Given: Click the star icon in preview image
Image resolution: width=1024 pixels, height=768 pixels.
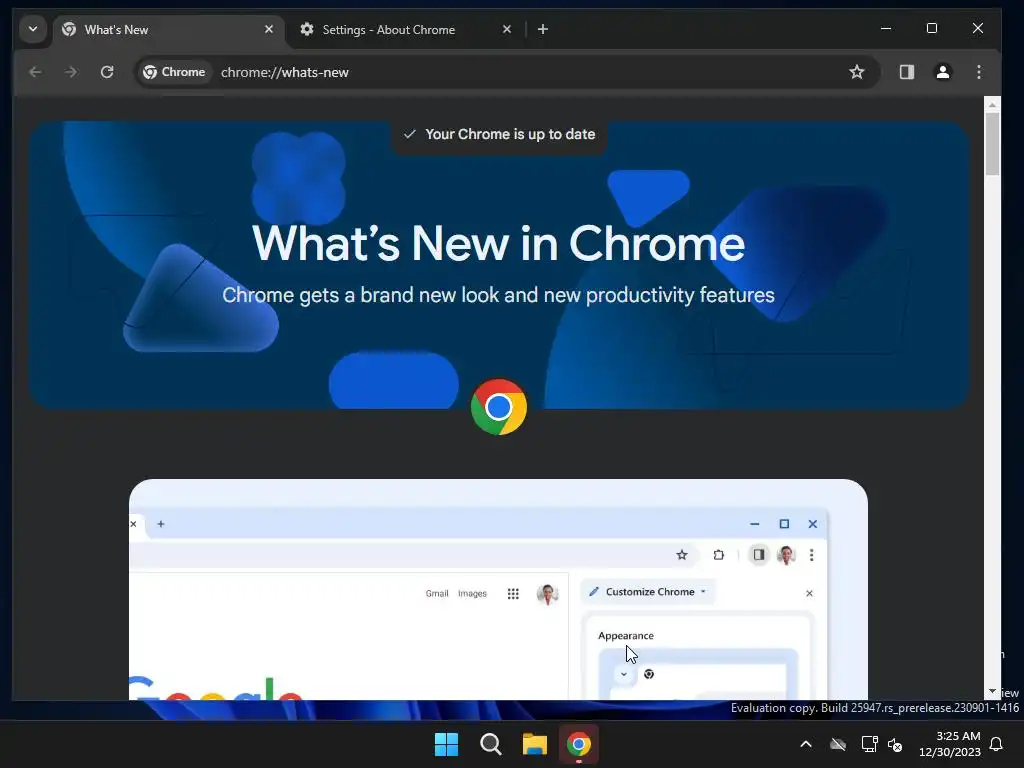Looking at the screenshot, I should [x=682, y=555].
